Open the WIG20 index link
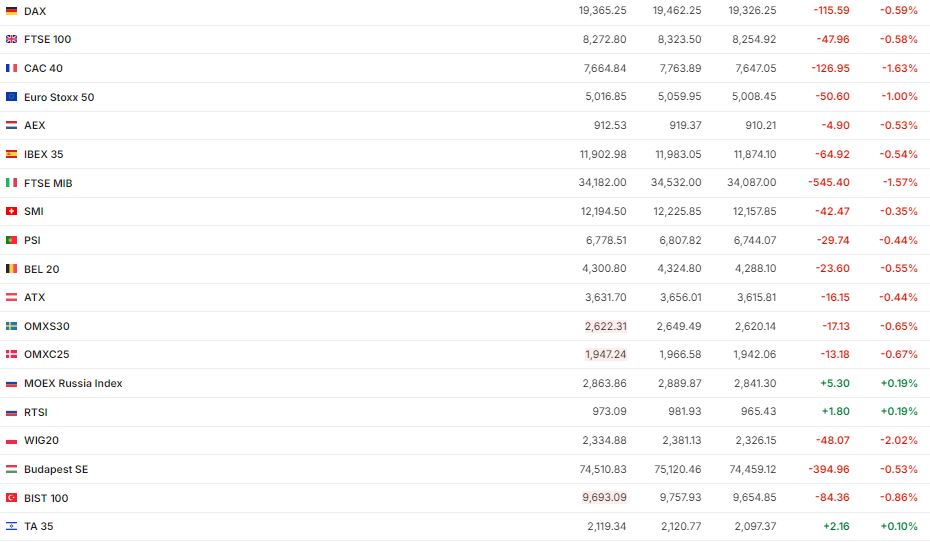Viewport: 930px width, 542px height. click(x=41, y=441)
